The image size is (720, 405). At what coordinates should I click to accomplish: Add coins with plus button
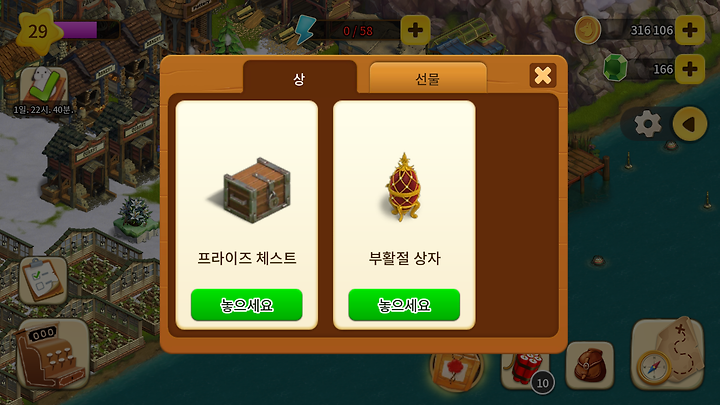click(x=689, y=30)
